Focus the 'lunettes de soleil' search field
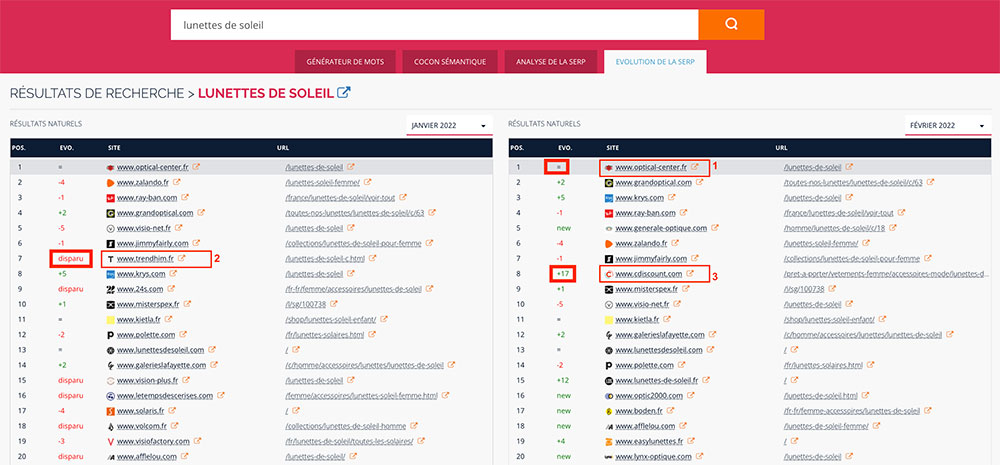Screen dimensions: 1000x465 tap(434, 25)
